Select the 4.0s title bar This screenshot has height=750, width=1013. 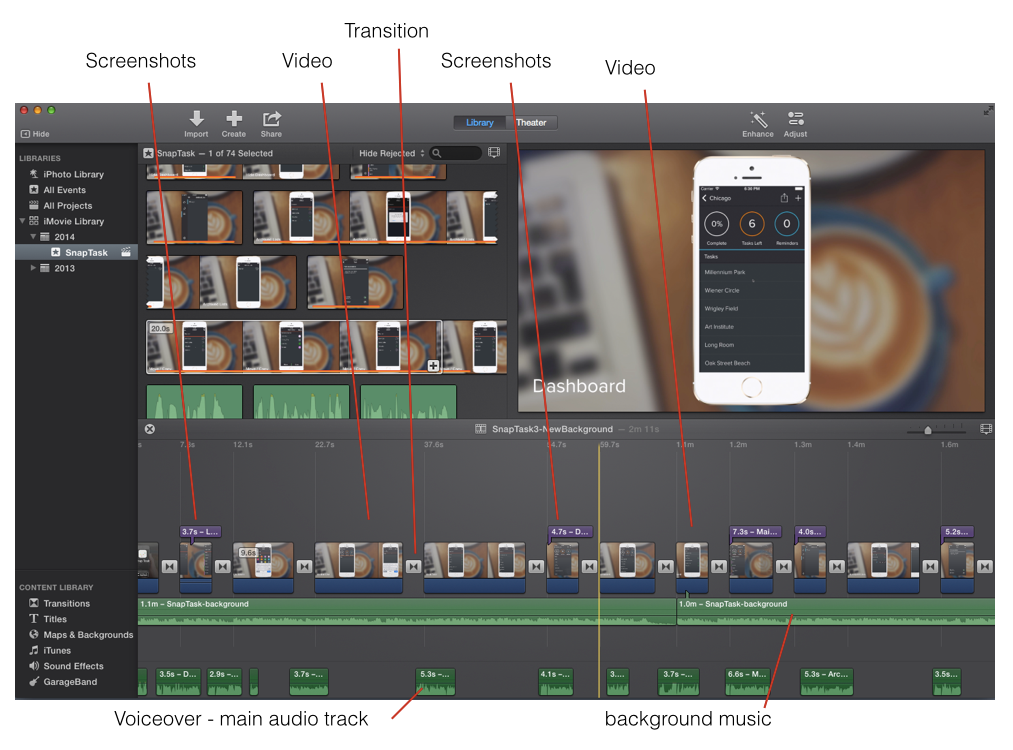(810, 532)
